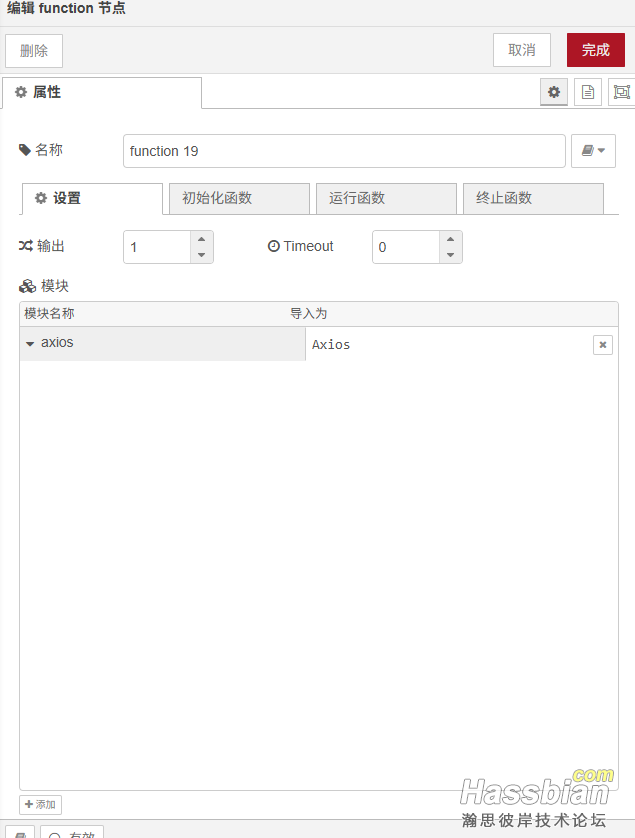
Task: Add a new module with the 添加 button
Action: tap(40, 804)
